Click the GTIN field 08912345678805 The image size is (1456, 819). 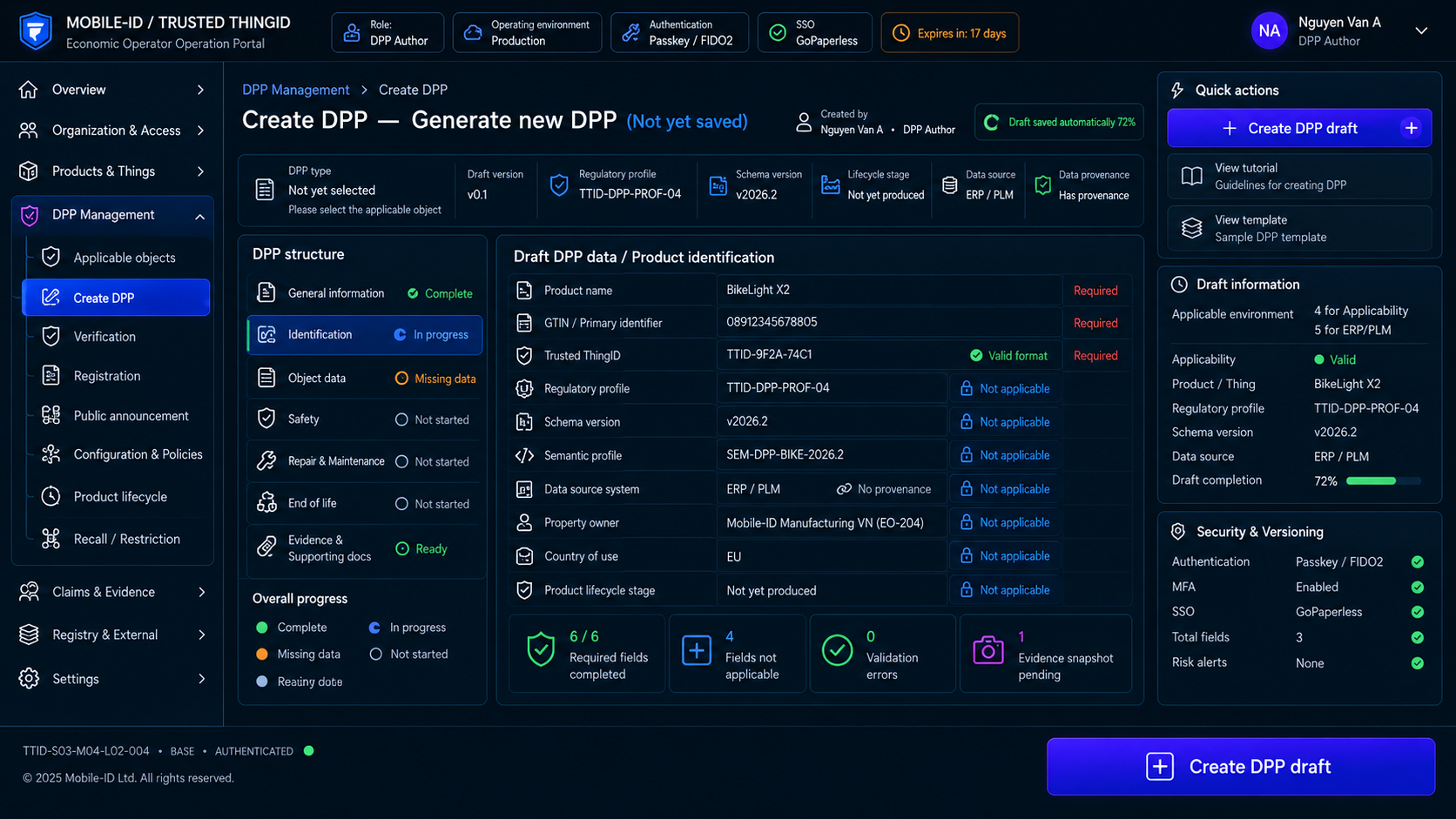coord(888,322)
